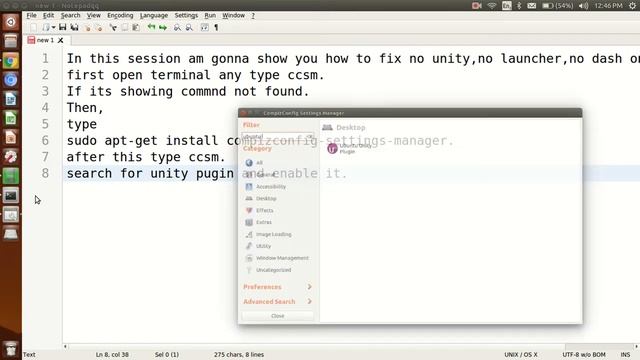Open the battery 54% indicator

pyautogui.click(x=558, y=5)
